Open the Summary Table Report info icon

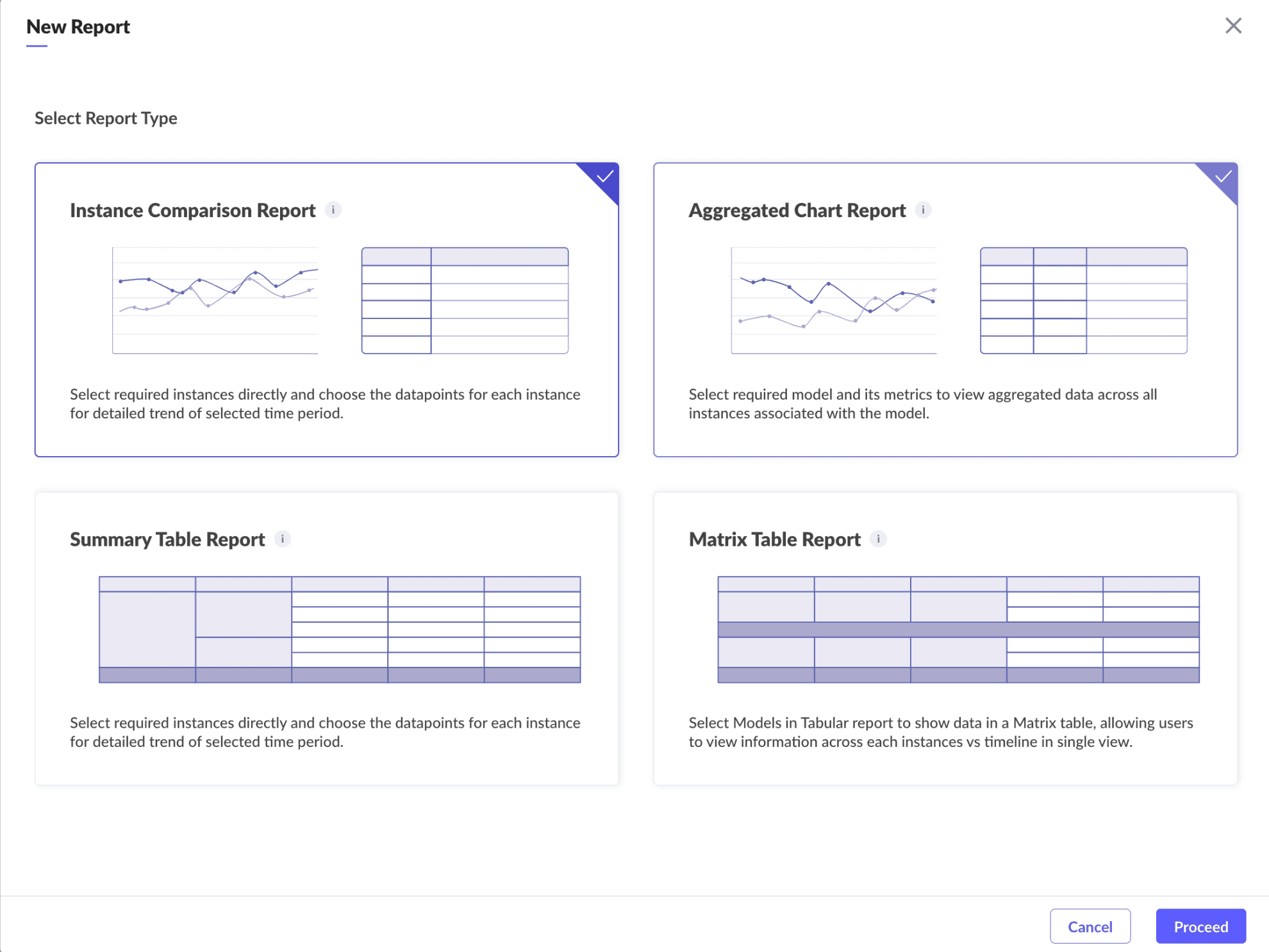click(283, 539)
